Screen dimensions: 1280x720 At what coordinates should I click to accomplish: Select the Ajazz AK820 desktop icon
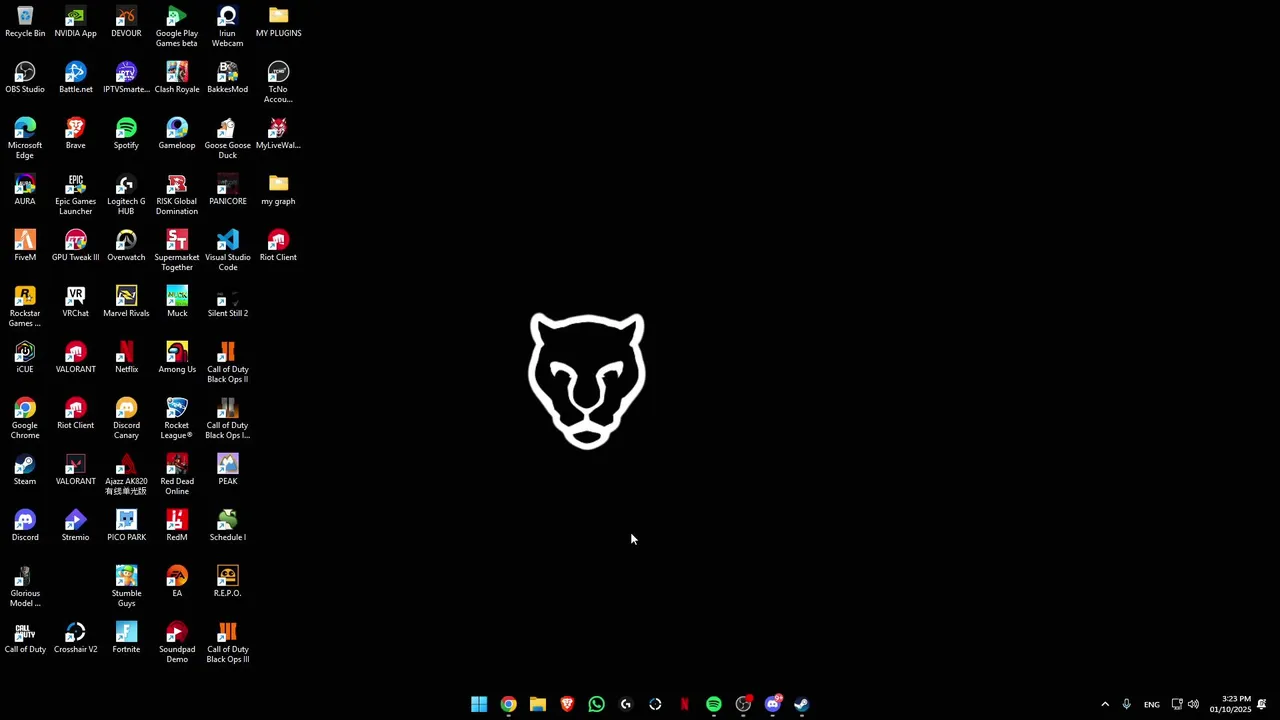[126, 475]
